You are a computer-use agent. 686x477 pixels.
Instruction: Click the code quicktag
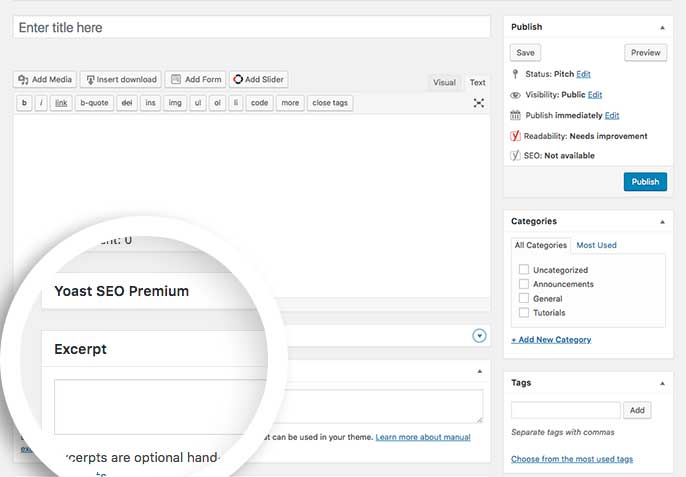click(259, 103)
